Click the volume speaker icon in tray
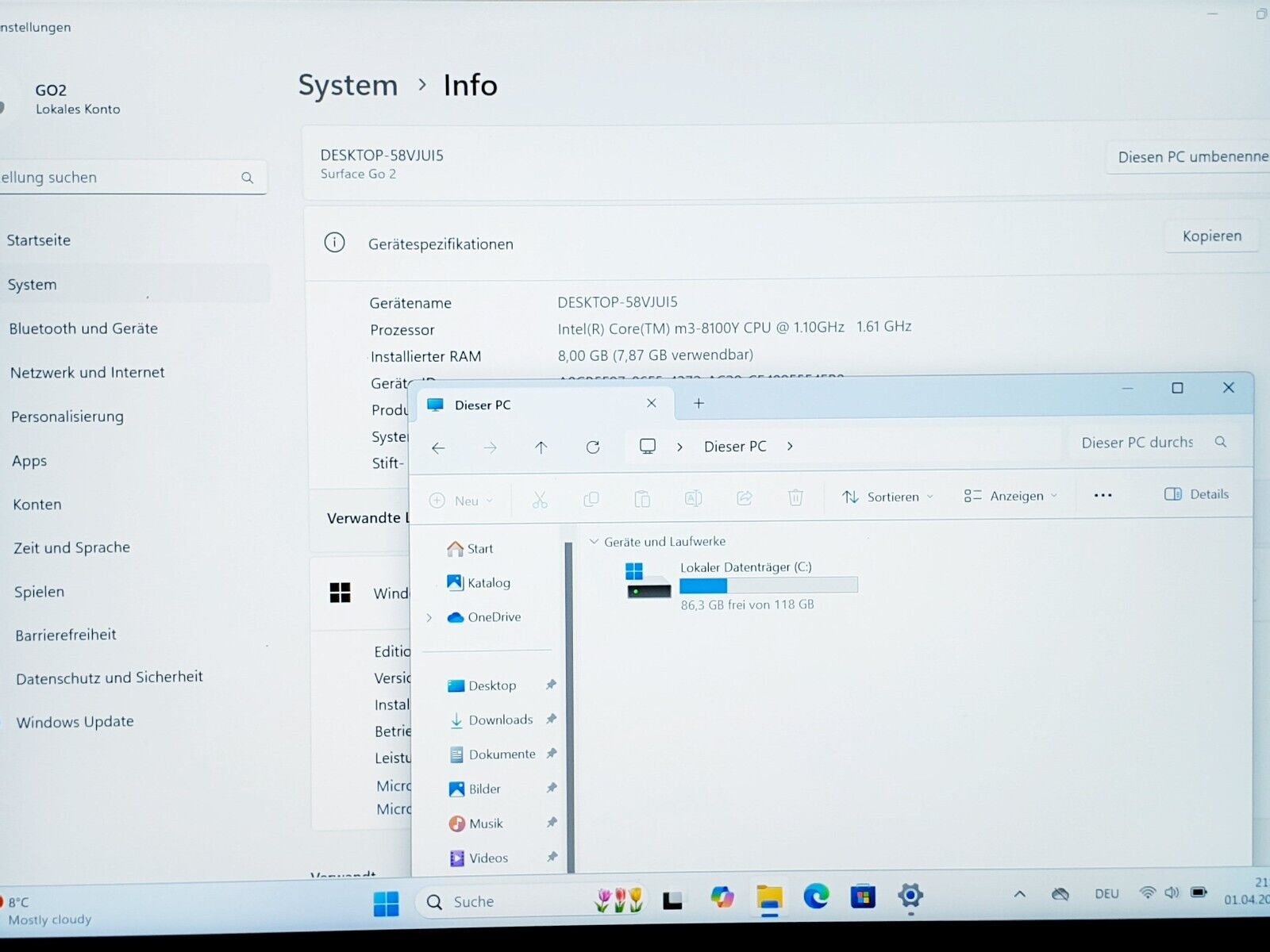The width and height of the screenshot is (1270, 952). point(1172,892)
